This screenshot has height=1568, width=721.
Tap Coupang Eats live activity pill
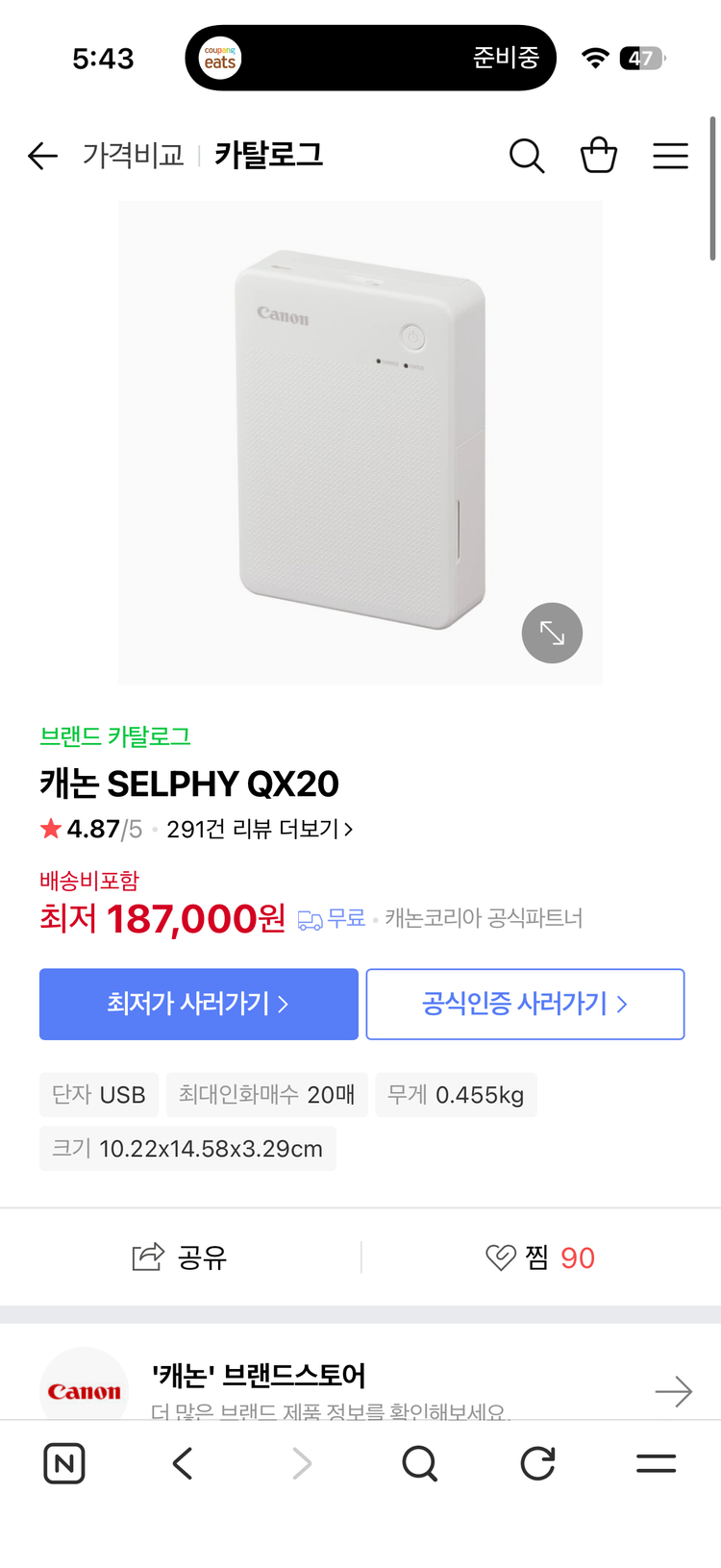click(x=370, y=59)
